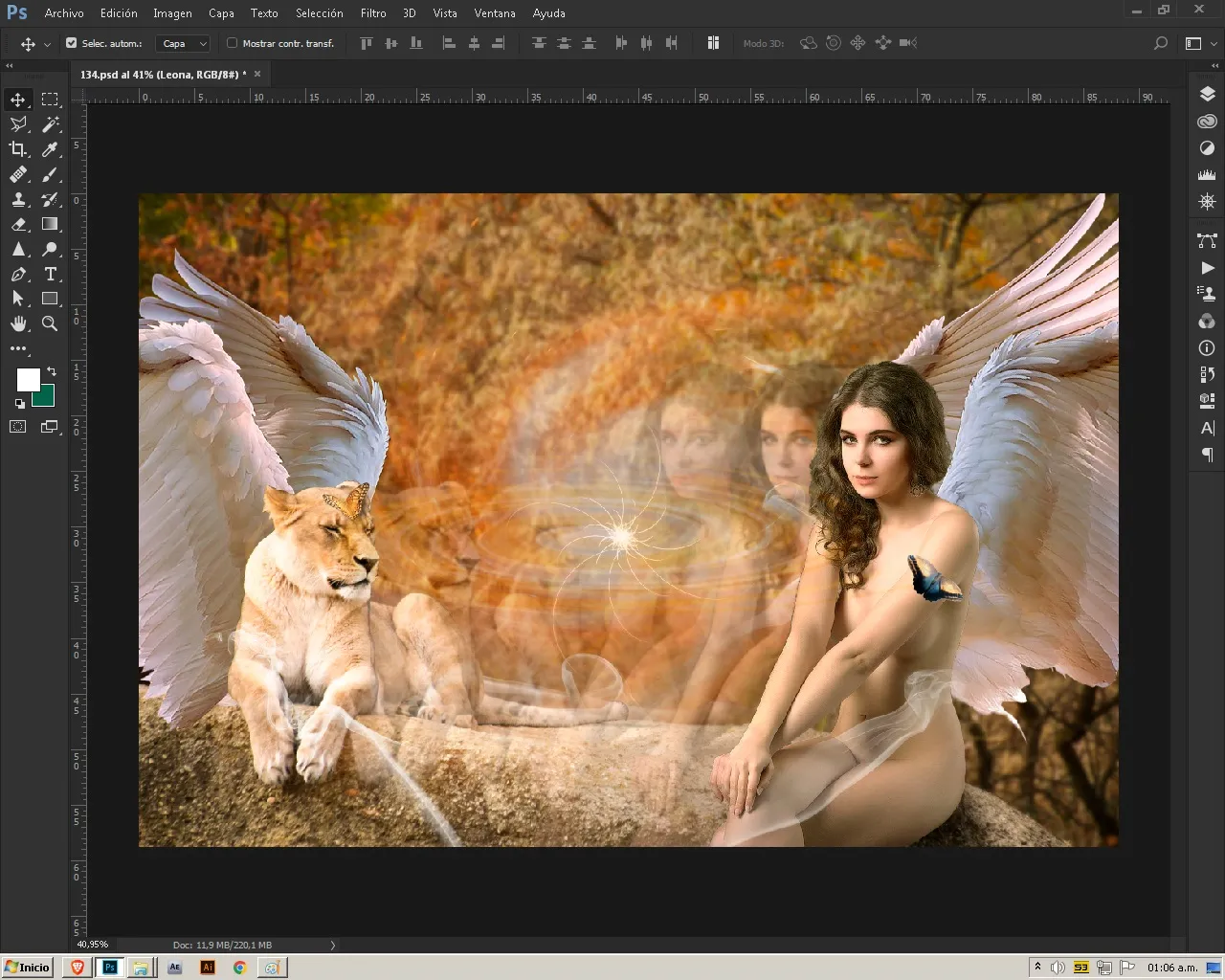This screenshot has height=980, width=1225.
Task: Open the Ventana menu
Action: click(495, 13)
